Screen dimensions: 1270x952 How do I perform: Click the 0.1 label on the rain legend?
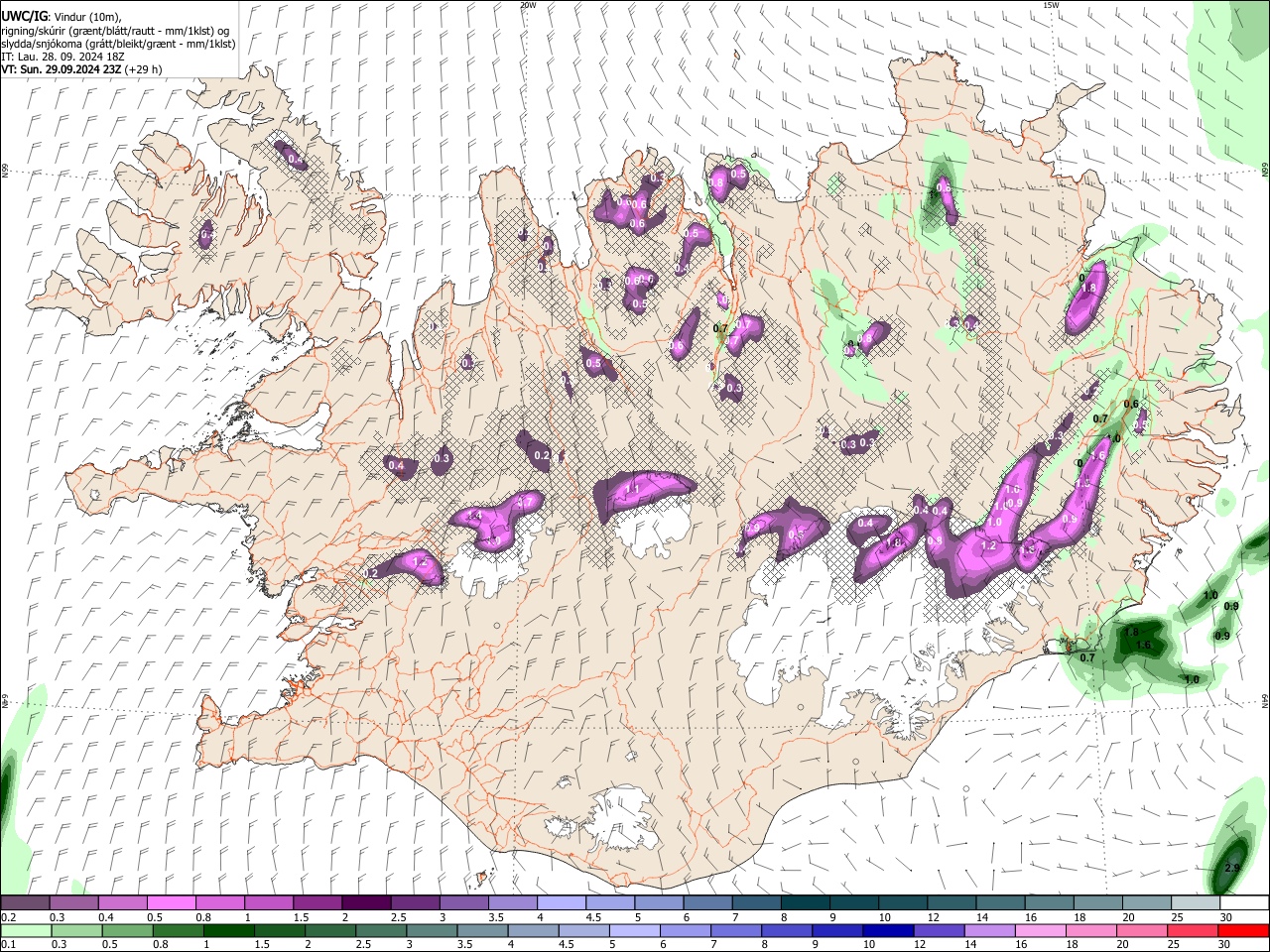click(8, 944)
